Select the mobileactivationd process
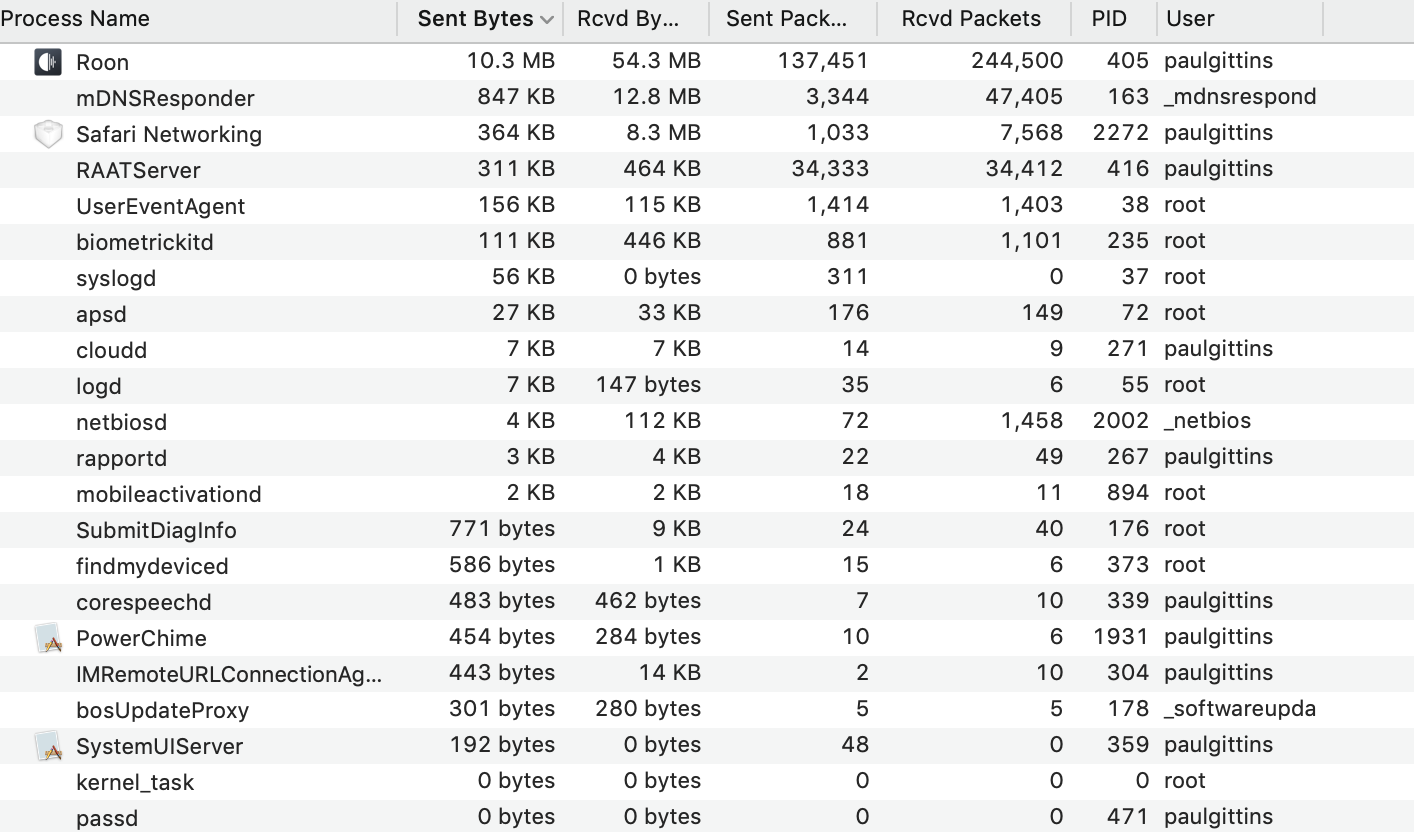This screenshot has width=1414, height=832. tap(168, 494)
